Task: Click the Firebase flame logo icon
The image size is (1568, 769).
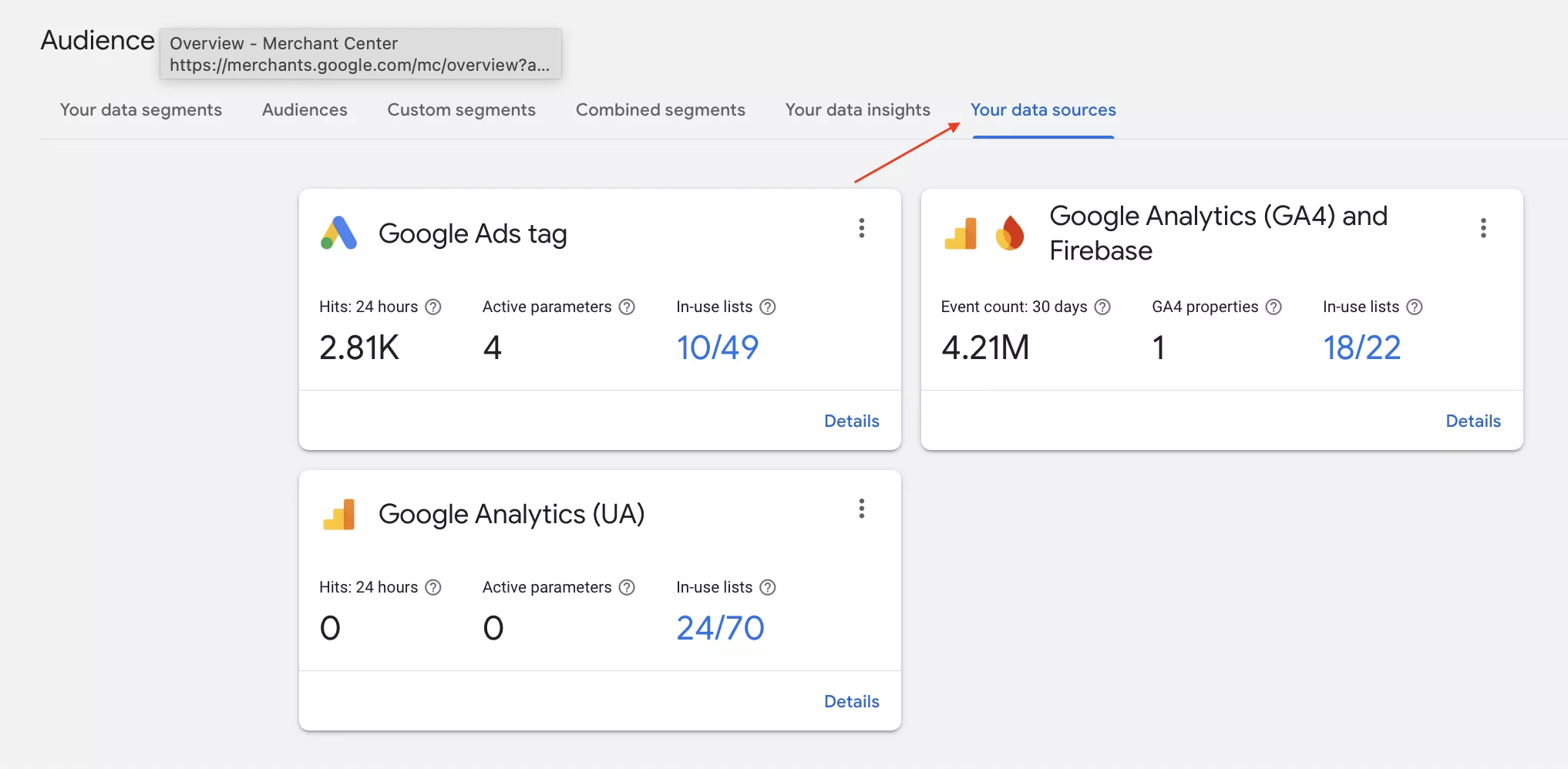Action: point(1010,233)
